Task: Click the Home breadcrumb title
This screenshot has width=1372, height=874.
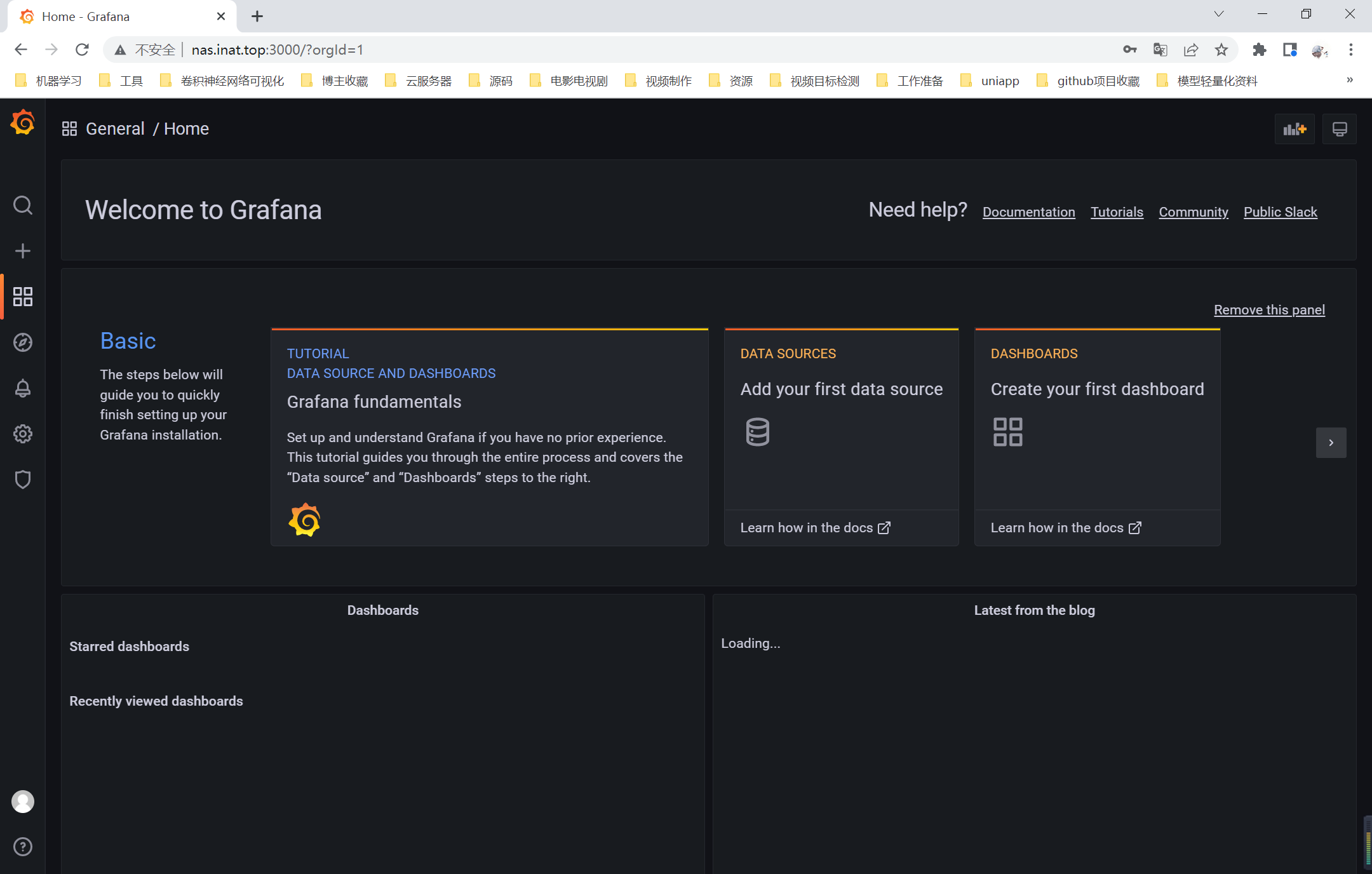Action: (186, 129)
